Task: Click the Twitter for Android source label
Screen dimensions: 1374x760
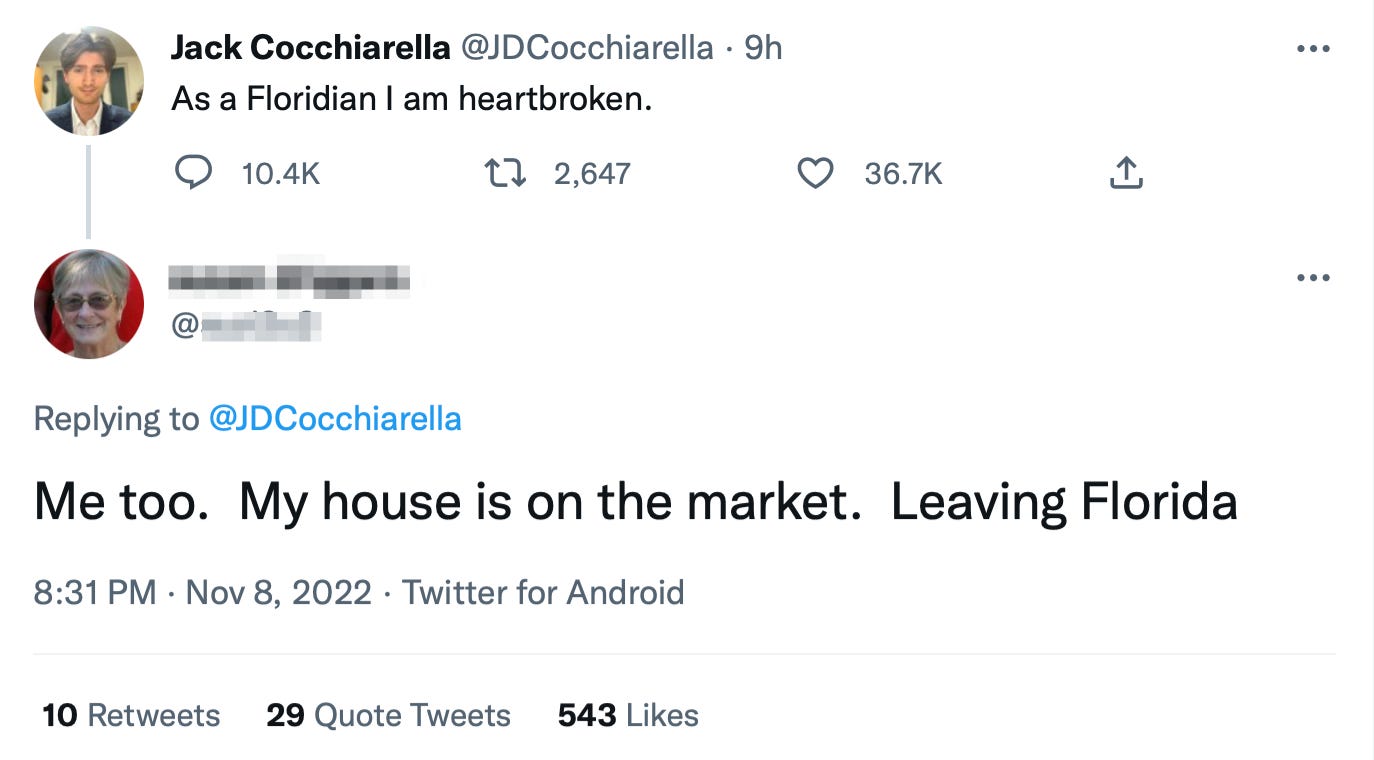Action: [x=543, y=592]
